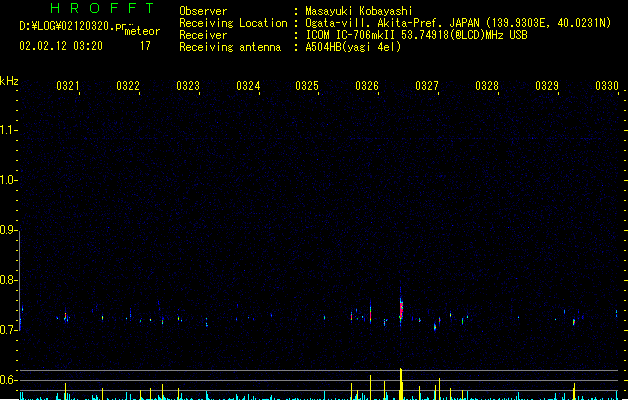The height and width of the screenshot is (400, 629).
Task: Click observer name Masayuki Kobayashi
Action: pos(359,11)
